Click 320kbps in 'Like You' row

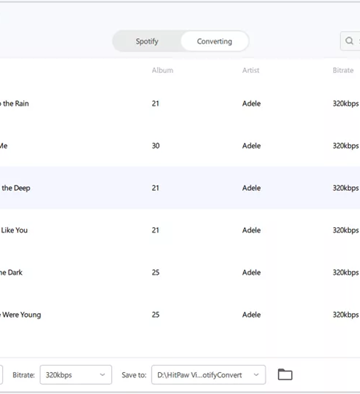[x=346, y=231]
